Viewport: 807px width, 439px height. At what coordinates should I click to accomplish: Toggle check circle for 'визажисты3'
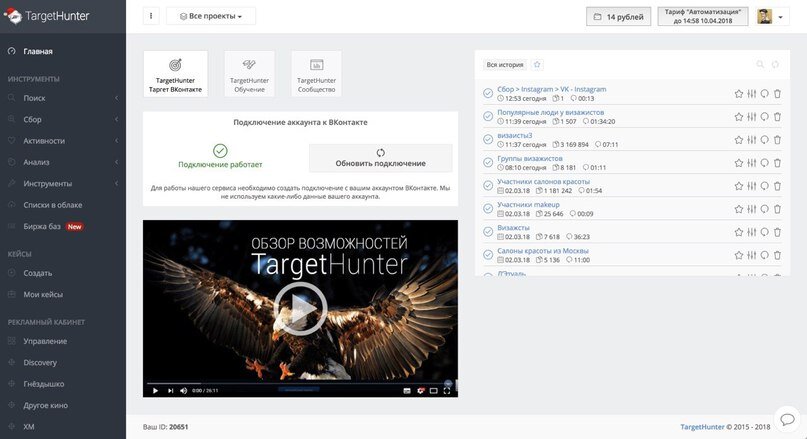[x=488, y=139]
